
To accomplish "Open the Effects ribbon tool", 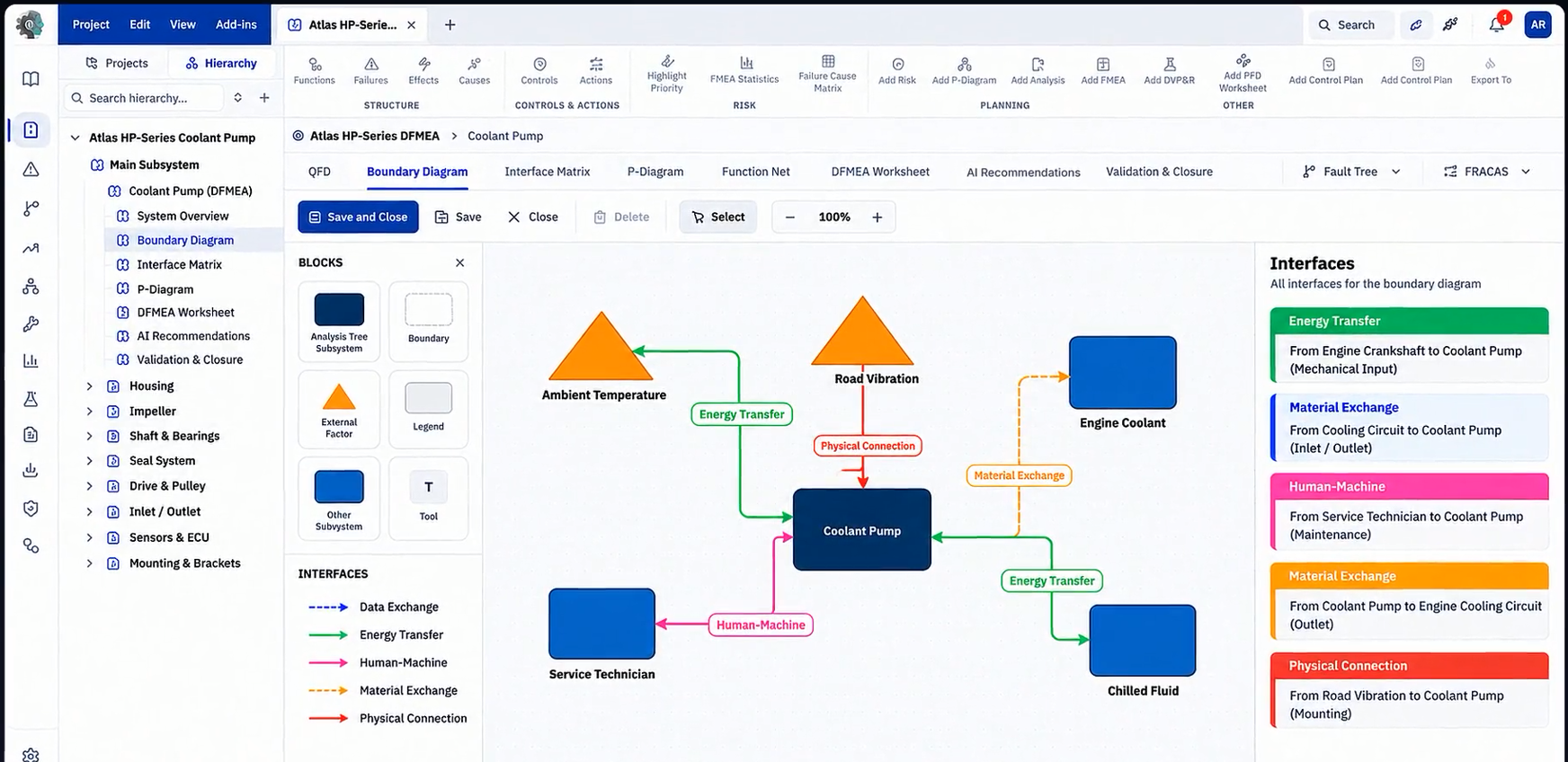I will [423, 71].
